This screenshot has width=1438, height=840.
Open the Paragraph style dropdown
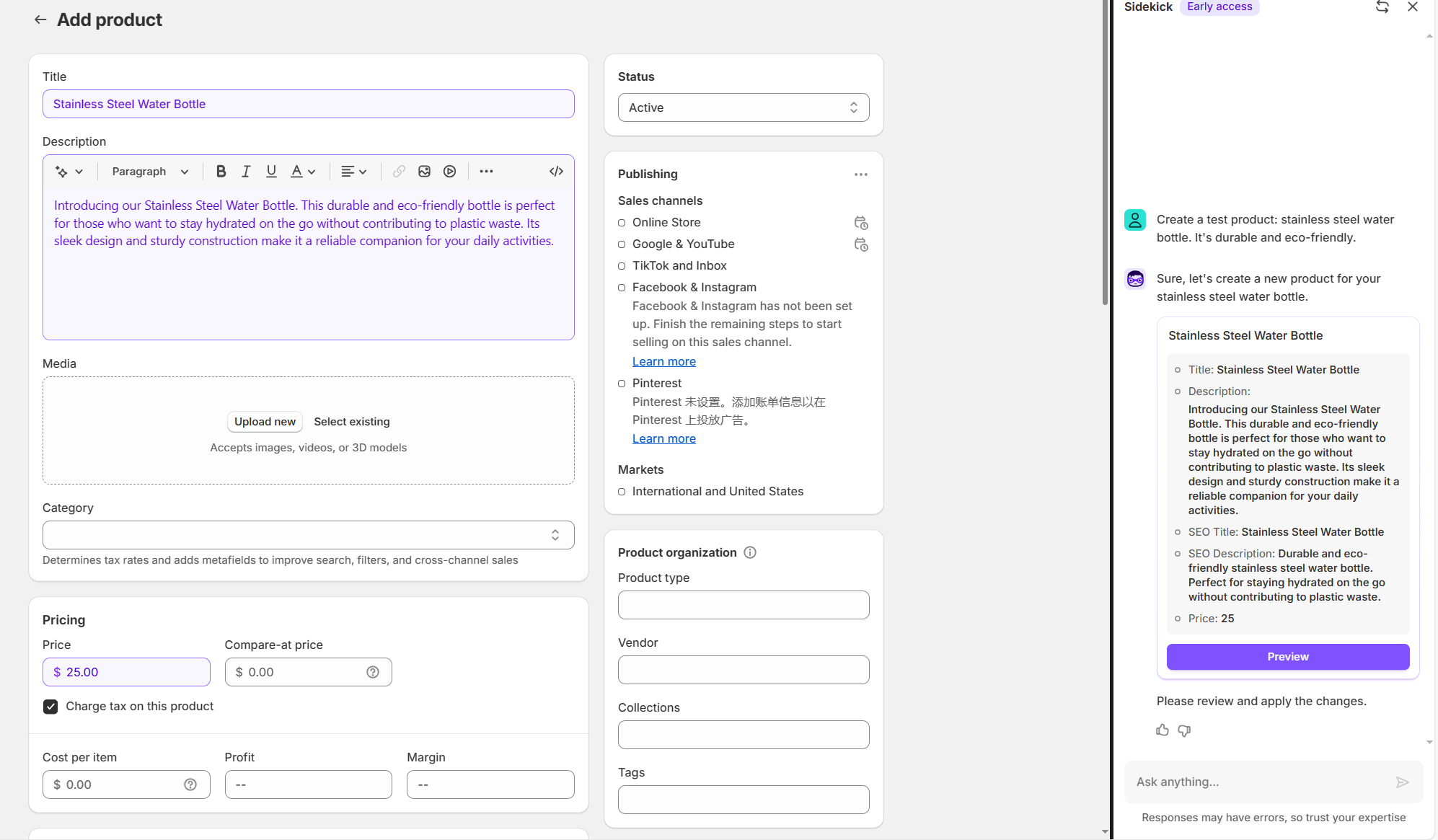150,172
